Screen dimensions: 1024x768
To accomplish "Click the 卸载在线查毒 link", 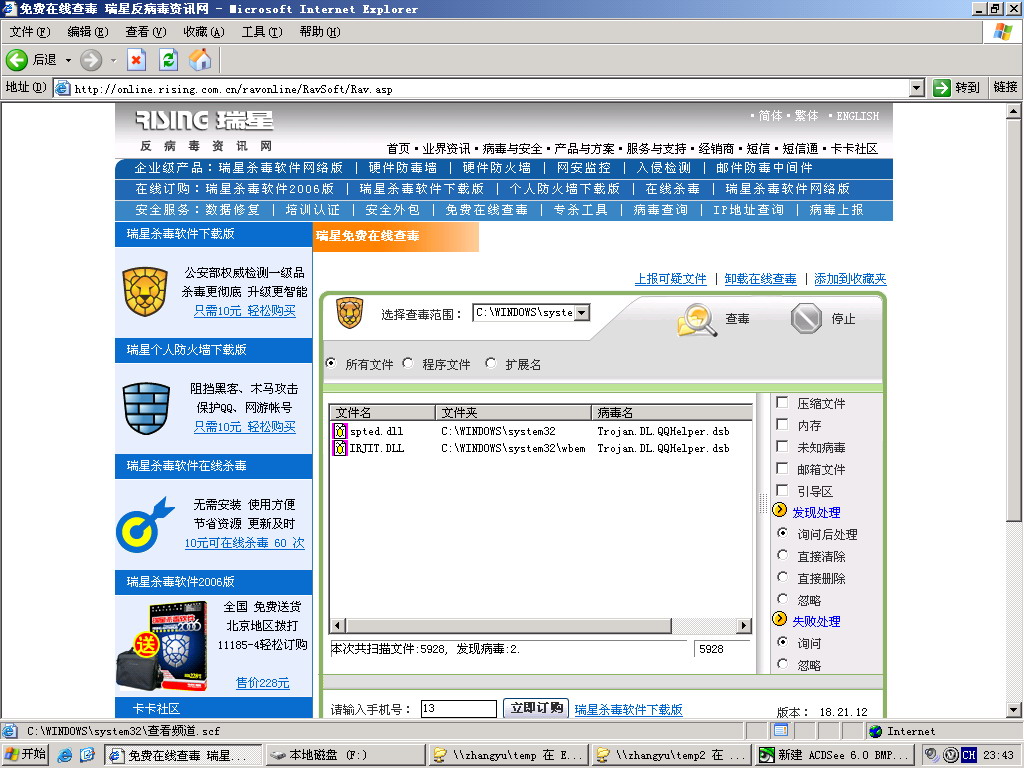I will tap(761, 279).
